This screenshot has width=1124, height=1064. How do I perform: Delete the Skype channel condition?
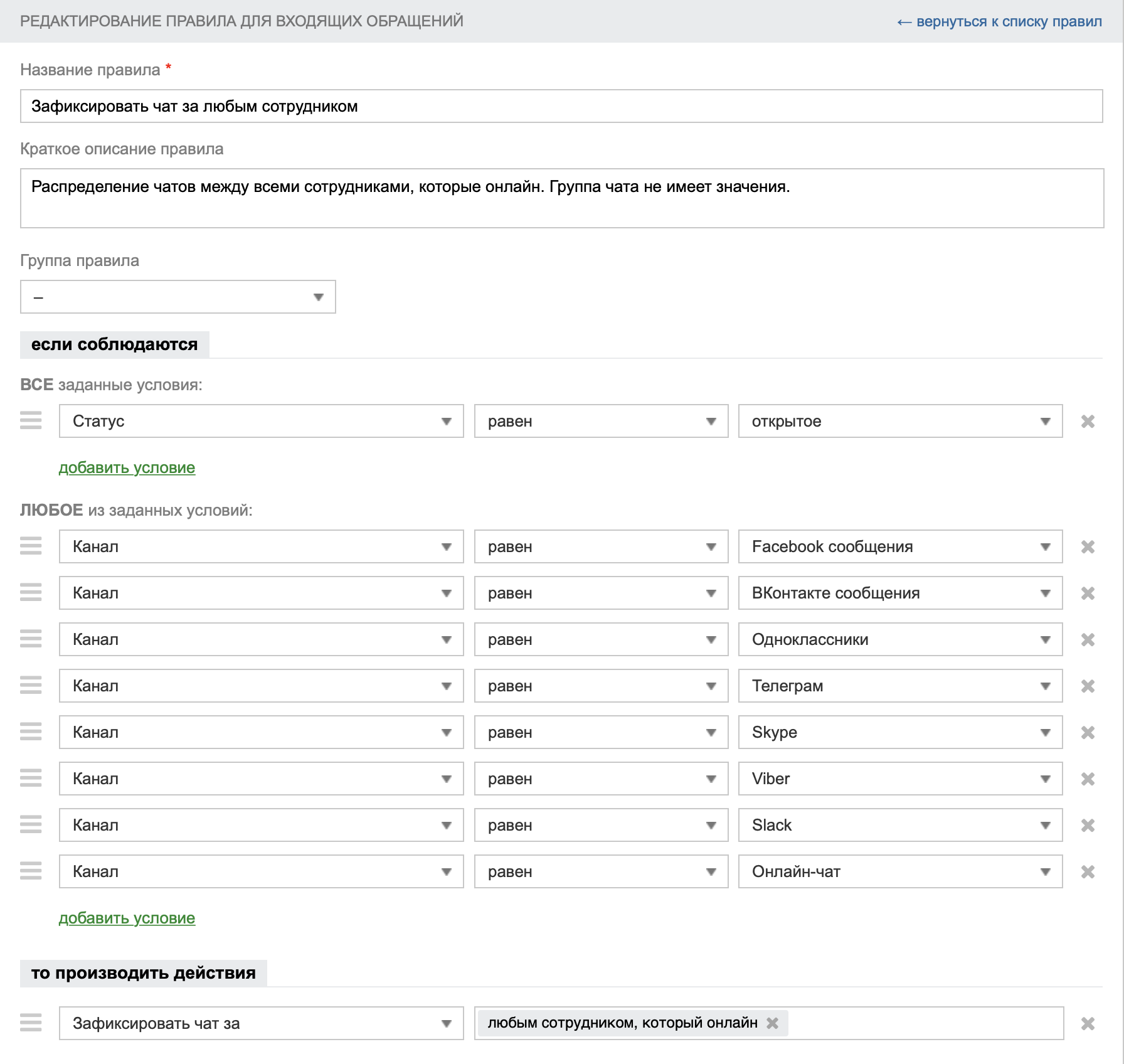tap(1088, 733)
